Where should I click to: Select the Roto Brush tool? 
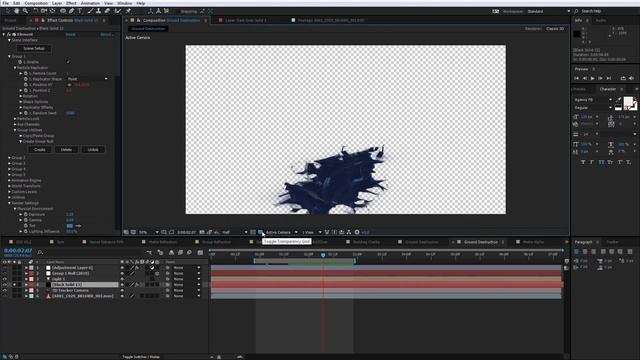(x=118, y=11)
